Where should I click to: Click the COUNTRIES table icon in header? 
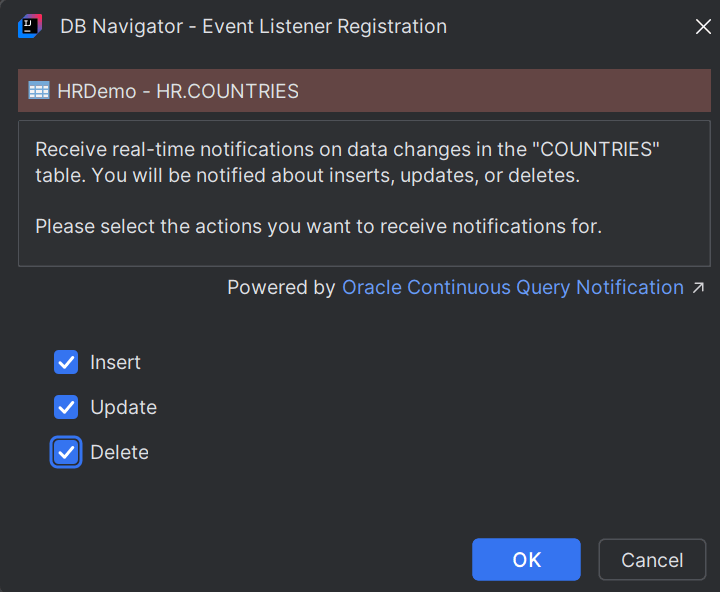point(39,90)
